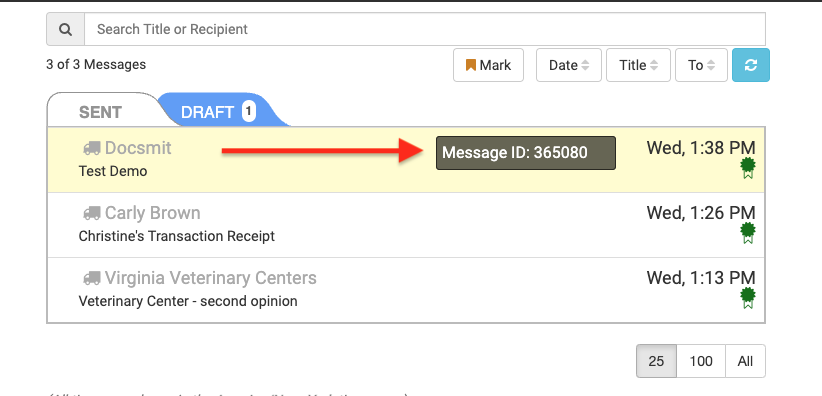Image resolution: width=822 pixels, height=396 pixels.
Task: Click green certified ribbon on Docsmit message
Action: click(x=748, y=168)
